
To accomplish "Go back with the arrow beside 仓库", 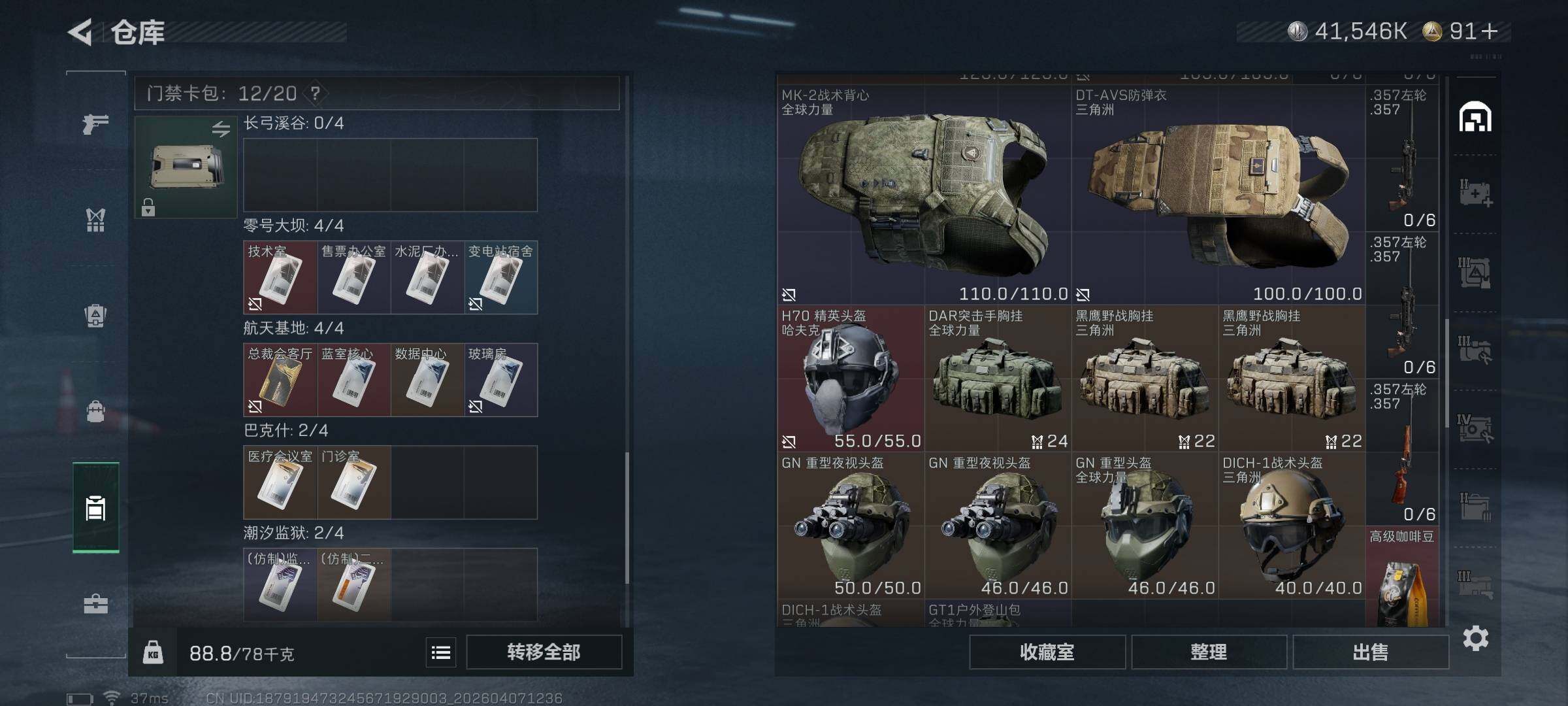I will [x=80, y=32].
